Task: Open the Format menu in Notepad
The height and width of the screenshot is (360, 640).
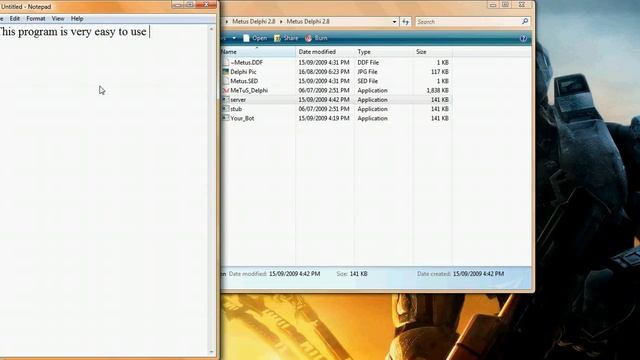Action: [36, 18]
